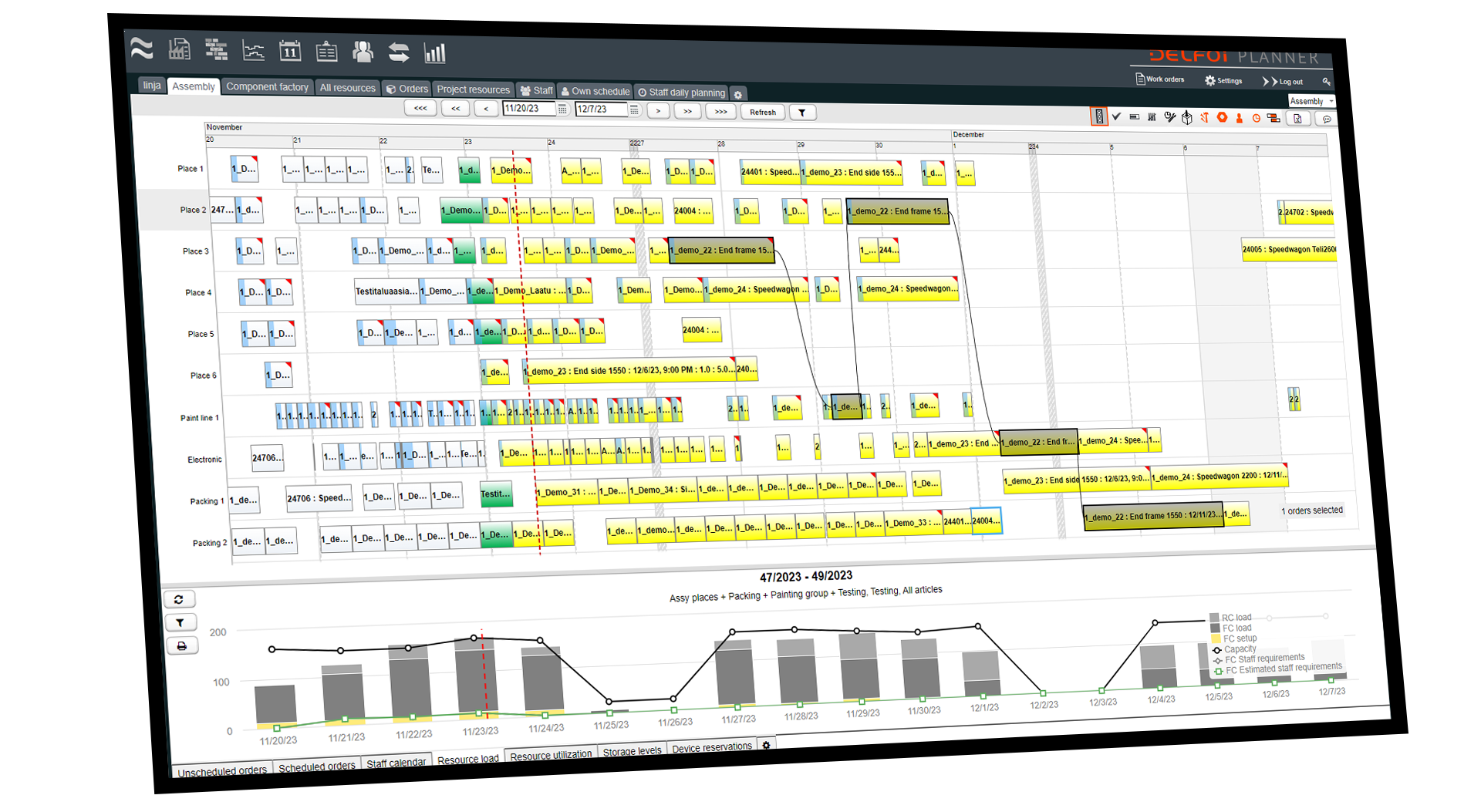Screen dimensions: 1481x812
Task: Click the Excel export button
Action: [1297, 119]
